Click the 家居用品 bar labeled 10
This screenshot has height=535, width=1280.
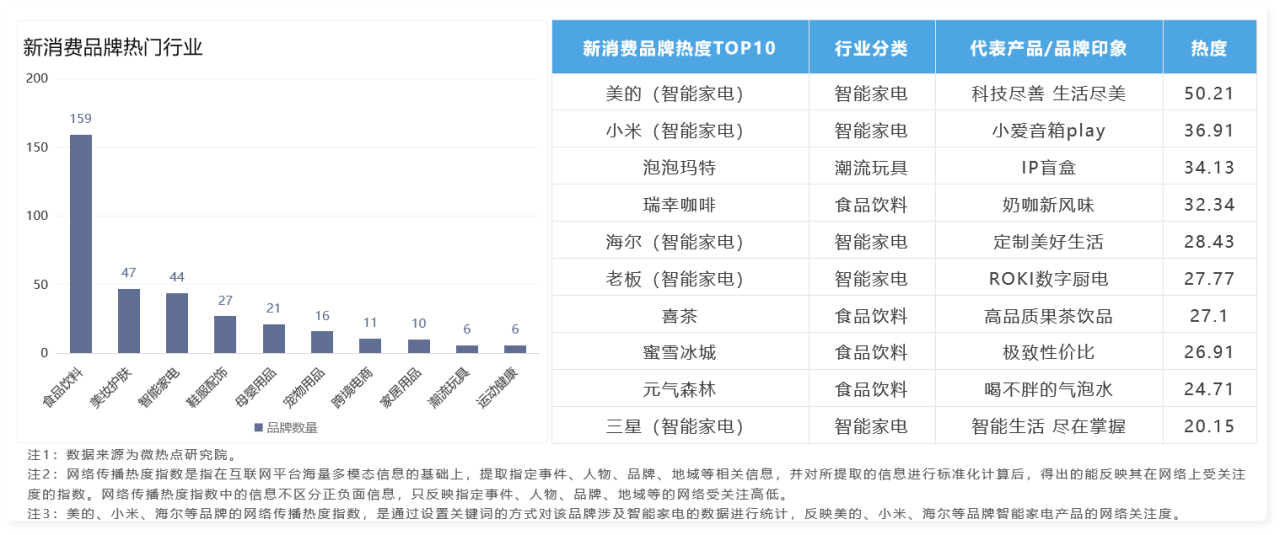pos(419,346)
